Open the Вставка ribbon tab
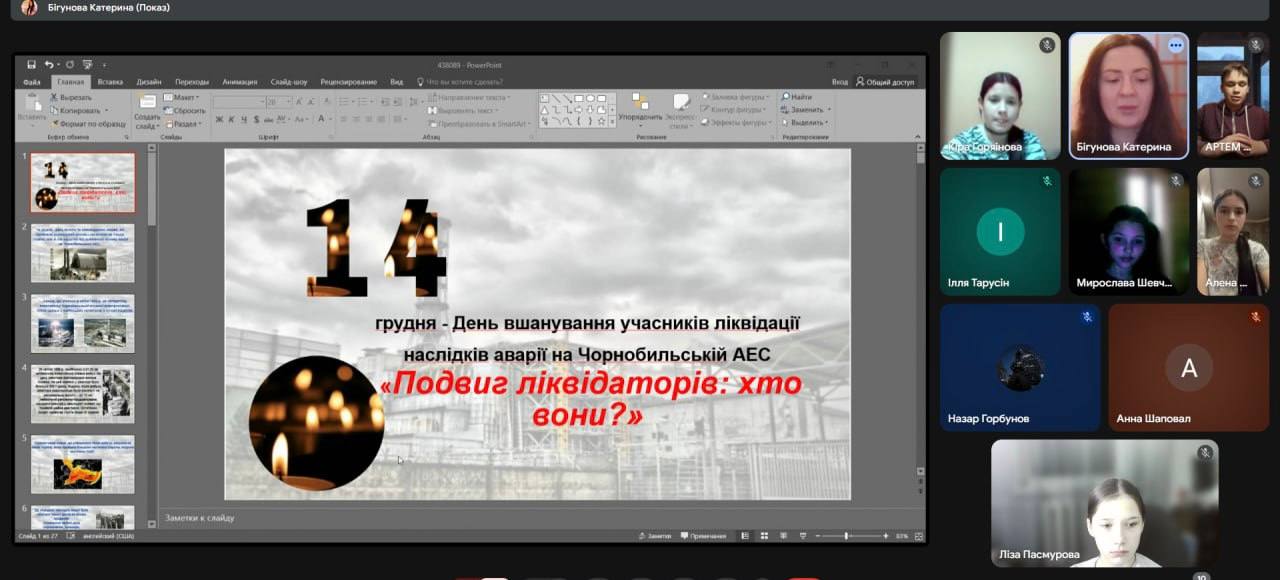The height and width of the screenshot is (580, 1280). tap(110, 82)
